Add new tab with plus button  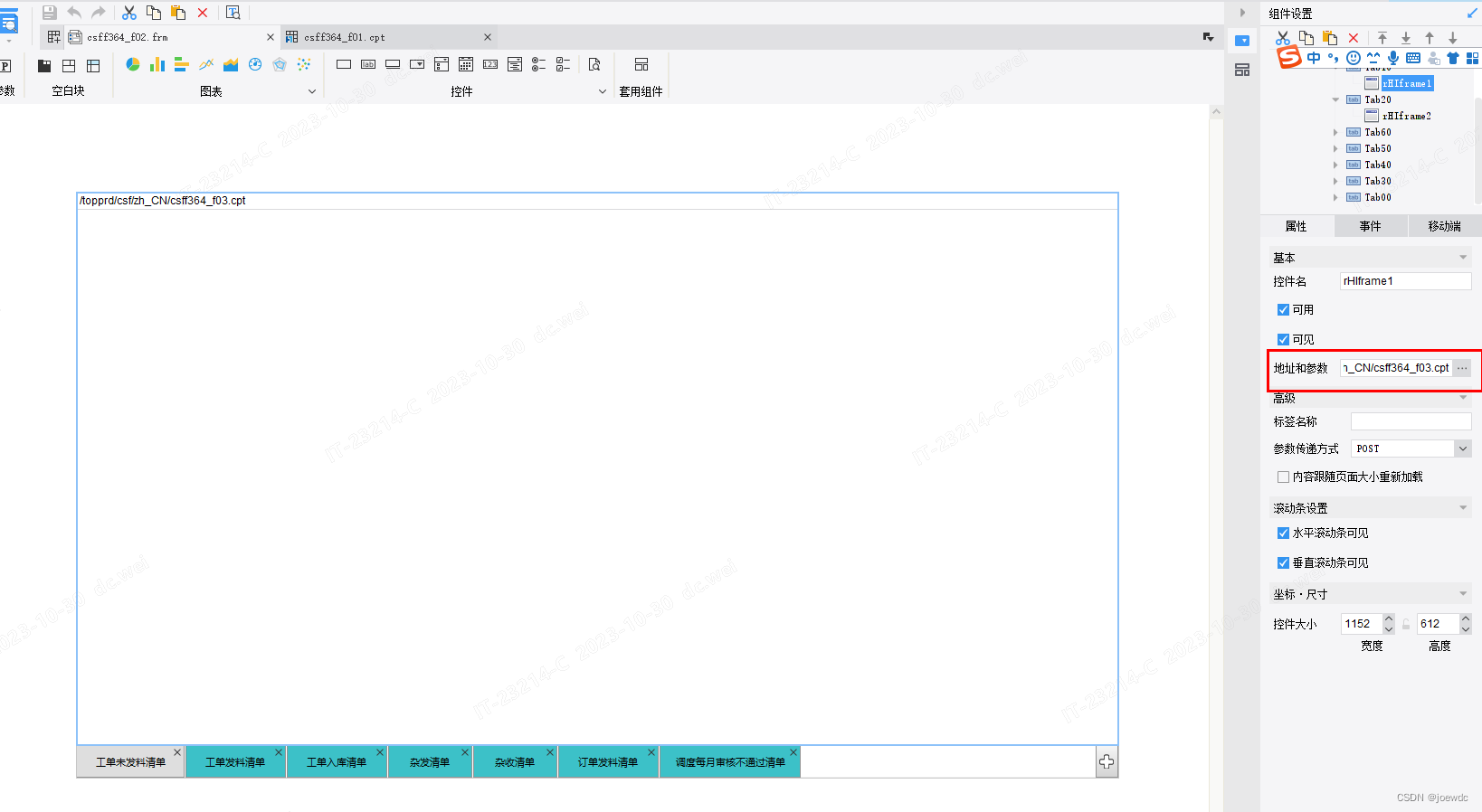tap(1107, 762)
